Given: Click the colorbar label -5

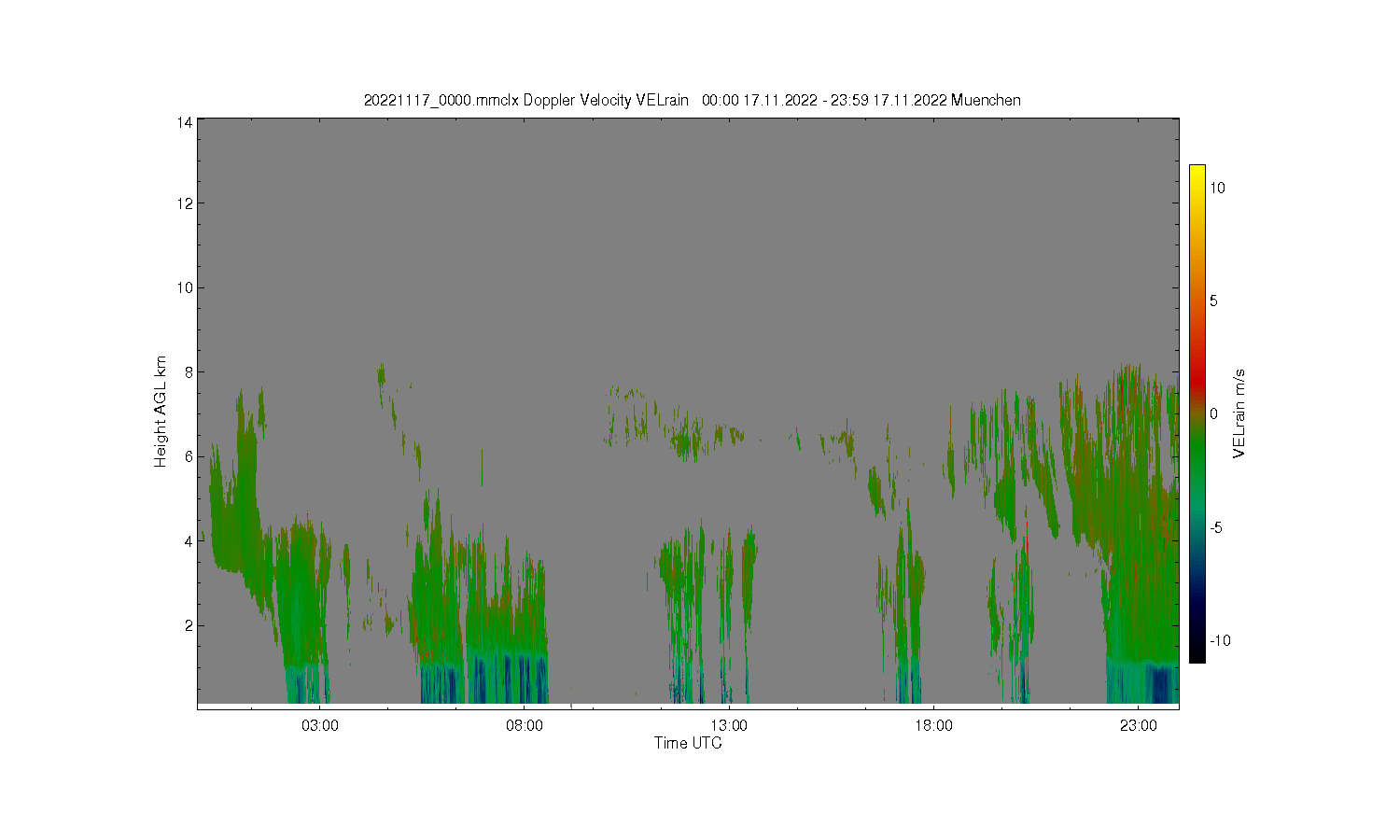Looking at the screenshot, I should (x=1217, y=527).
